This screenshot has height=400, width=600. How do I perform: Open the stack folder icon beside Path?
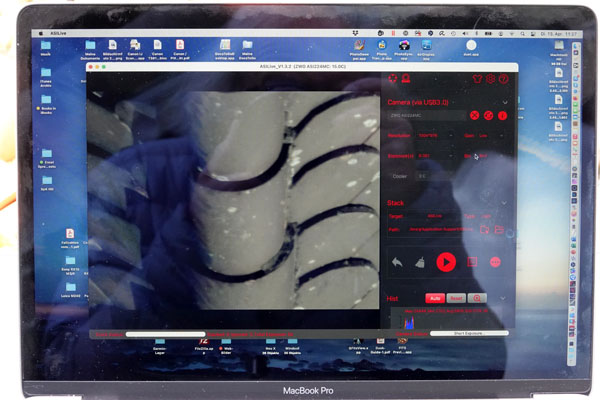point(499,230)
